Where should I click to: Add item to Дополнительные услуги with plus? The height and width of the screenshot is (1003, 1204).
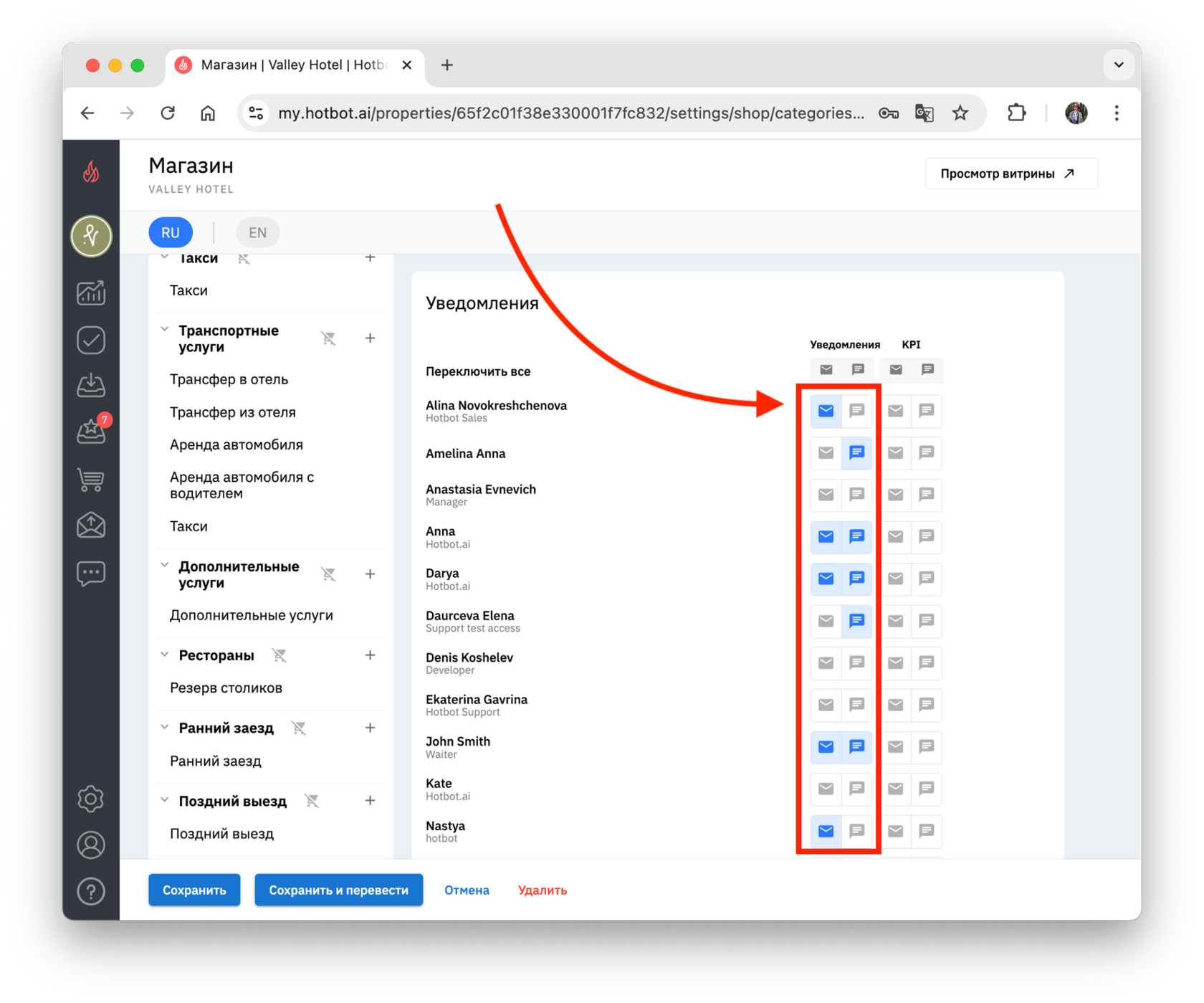click(370, 574)
